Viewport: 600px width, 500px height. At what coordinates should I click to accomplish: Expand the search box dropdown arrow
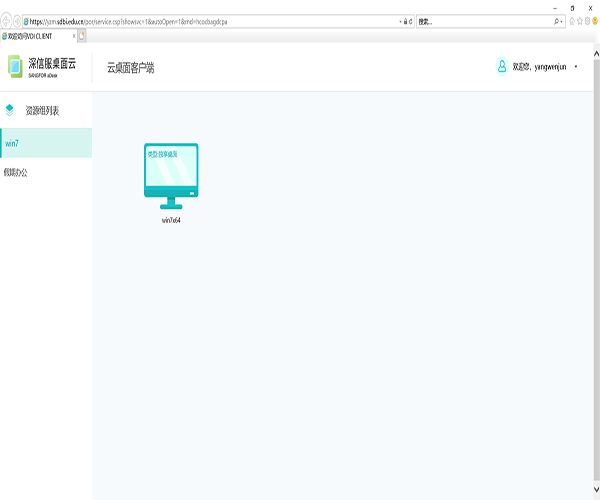pos(563,20)
